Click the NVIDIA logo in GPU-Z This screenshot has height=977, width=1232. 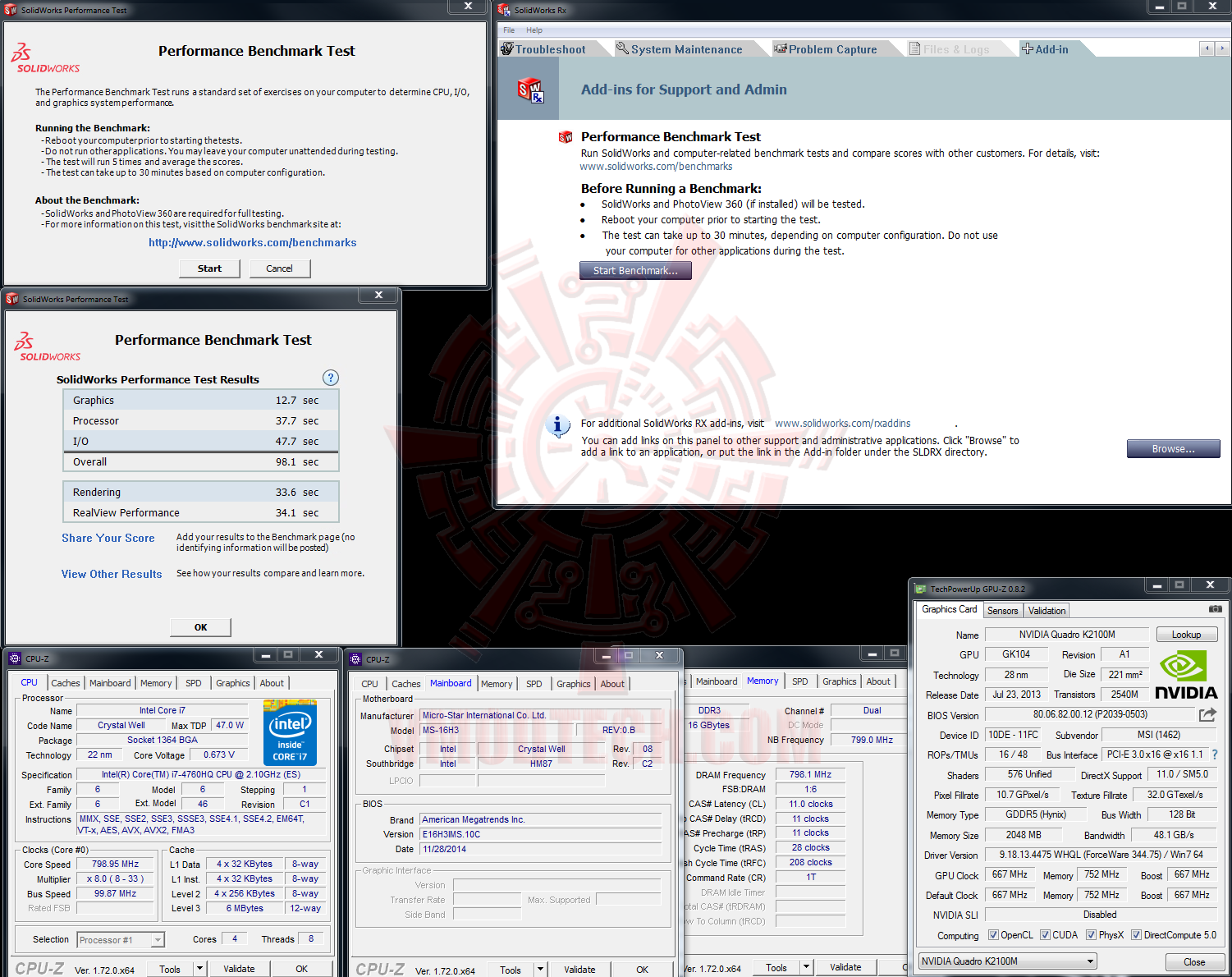(x=1186, y=675)
